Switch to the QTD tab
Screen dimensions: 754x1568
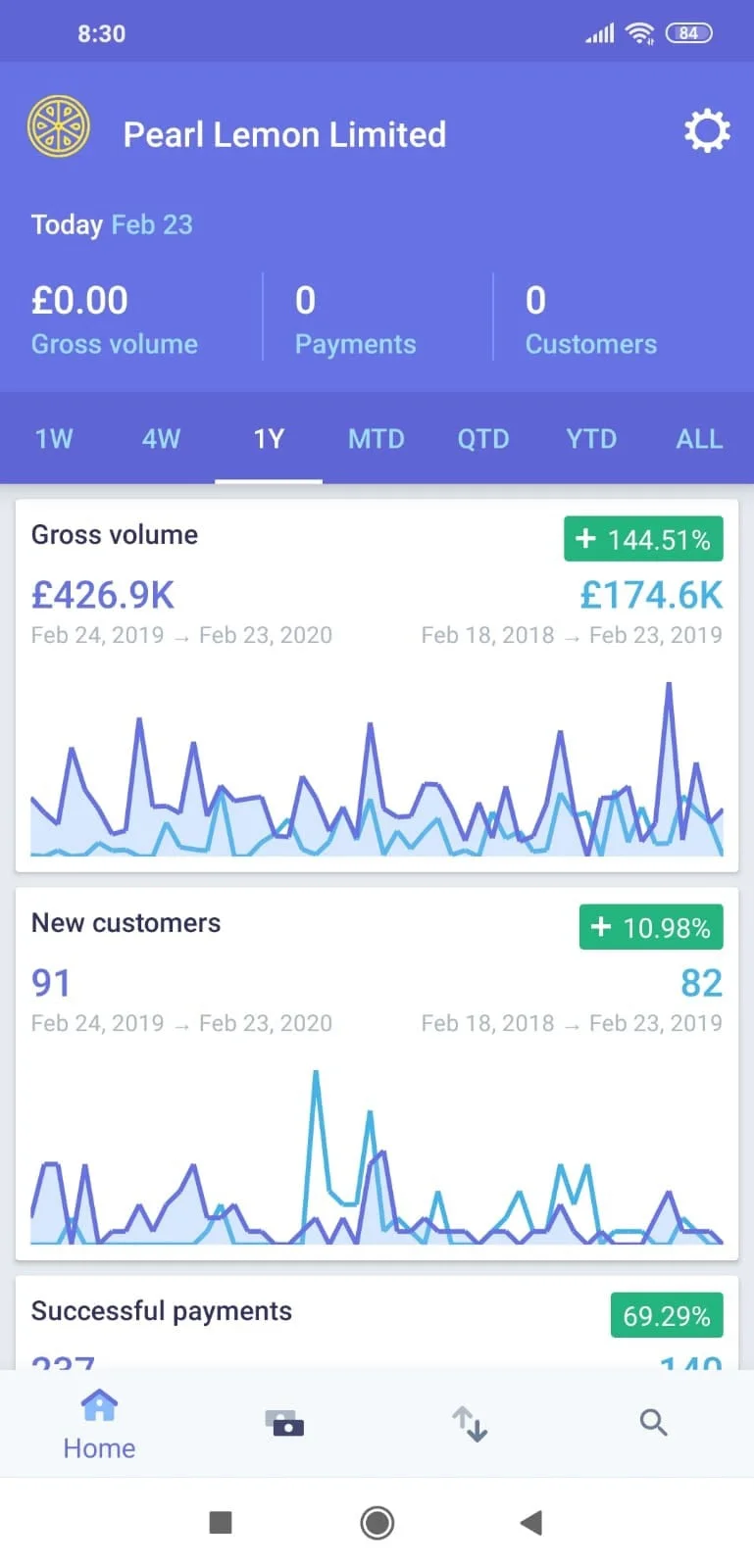click(483, 438)
